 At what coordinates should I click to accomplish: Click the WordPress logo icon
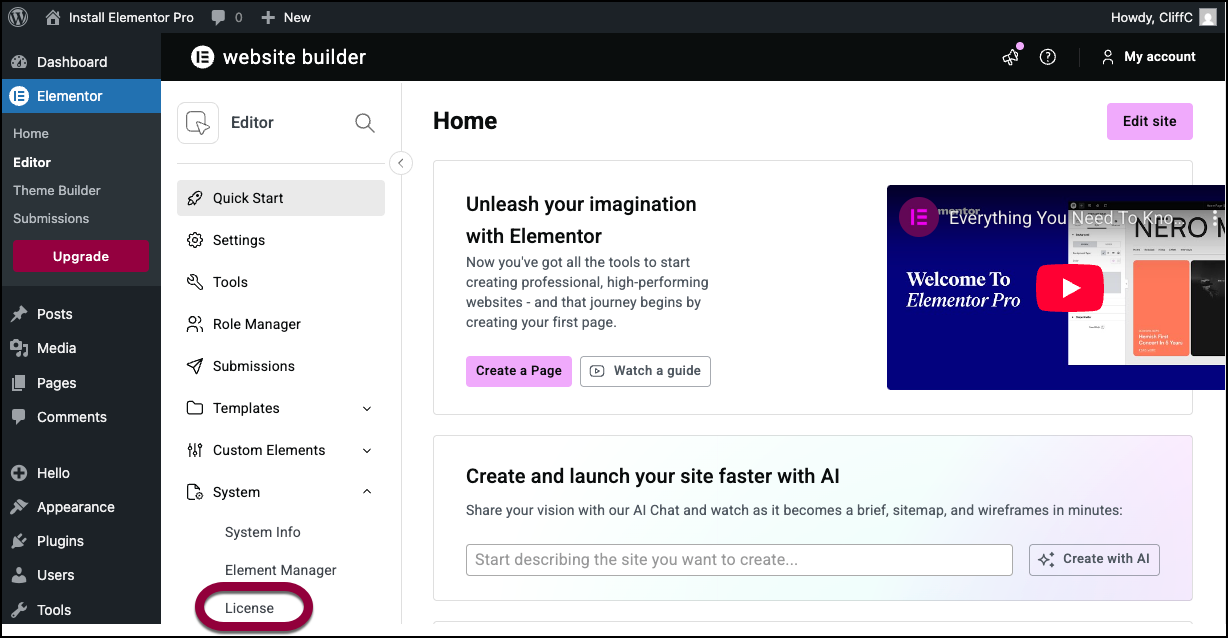pyautogui.click(x=18, y=17)
